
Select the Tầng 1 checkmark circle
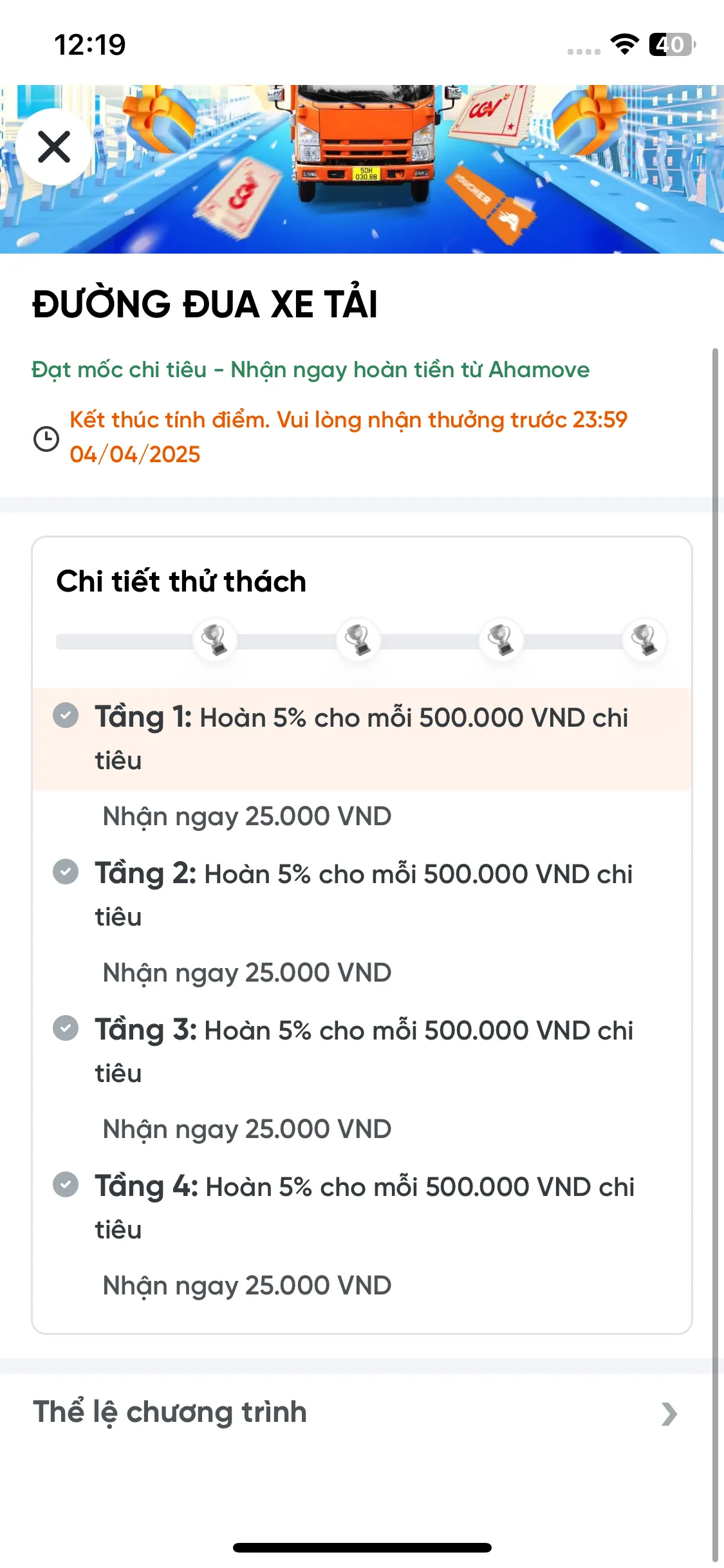point(66,715)
